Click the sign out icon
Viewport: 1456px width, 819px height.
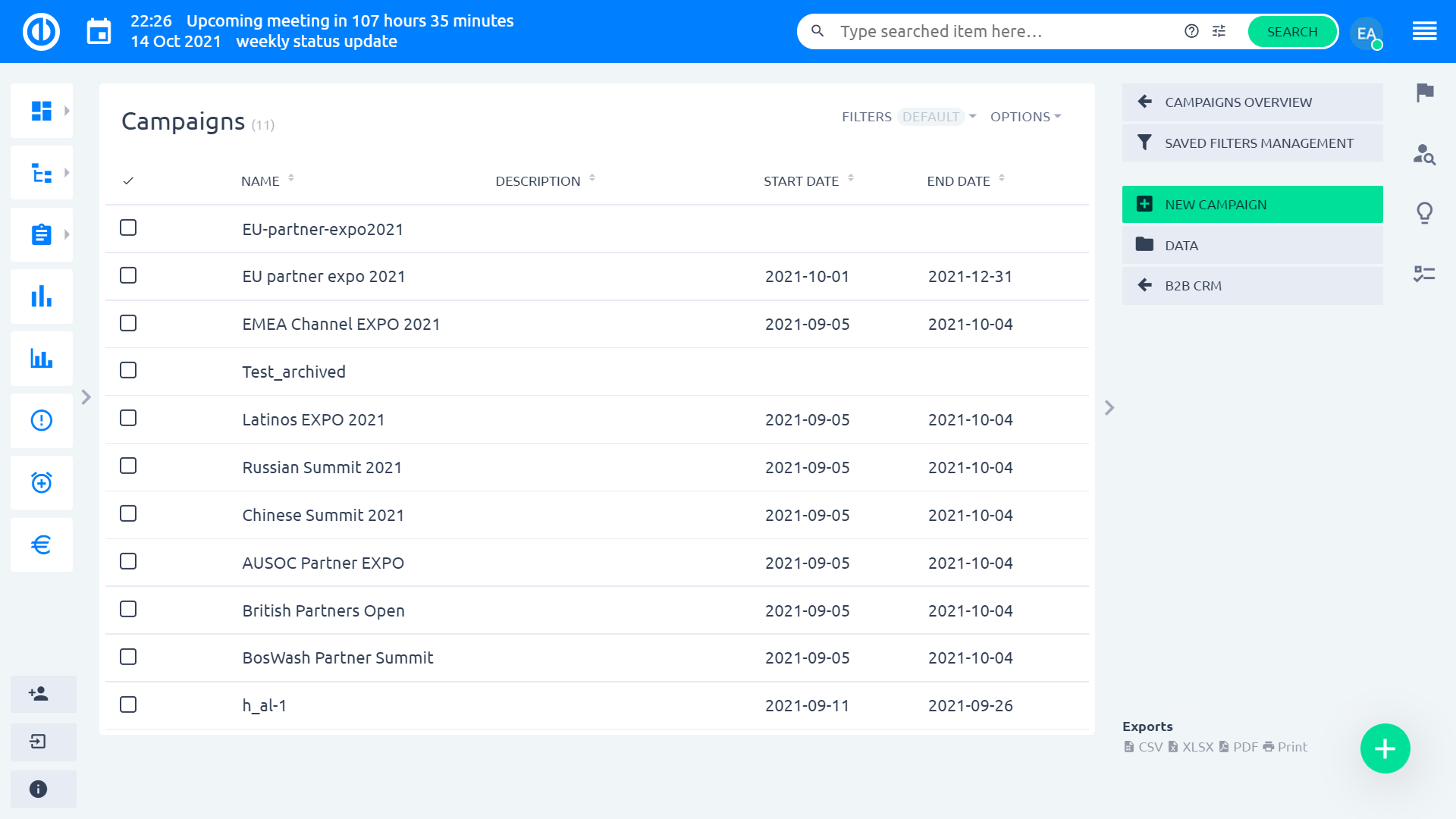point(38,742)
